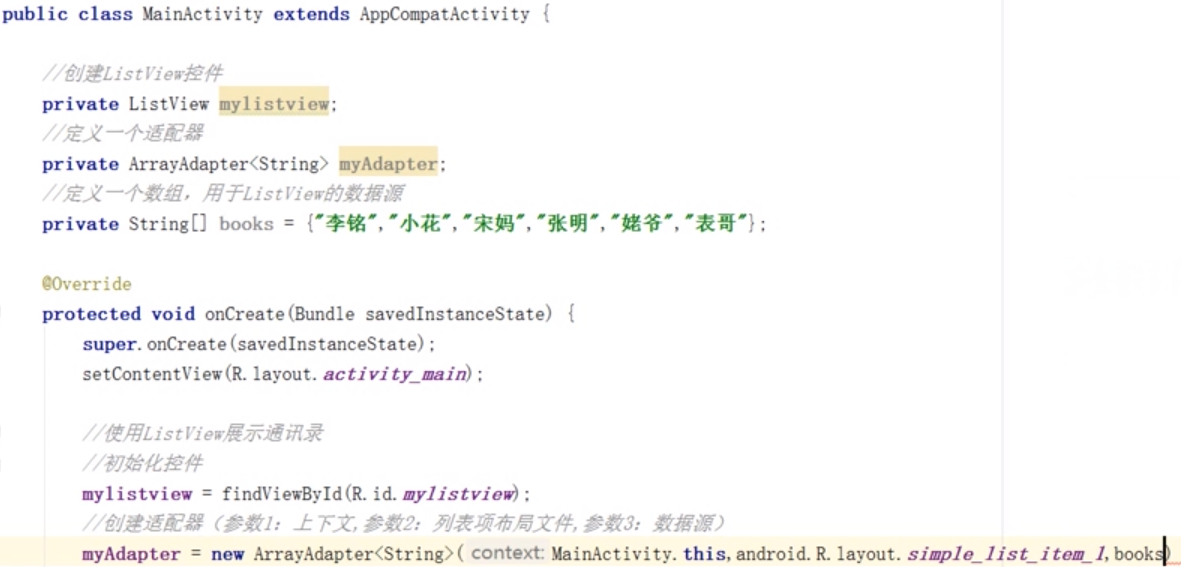Image resolution: width=1181 pixels, height=567 pixels.
Task: Click the AppCompatActivity superclass name
Action: pos(445,15)
